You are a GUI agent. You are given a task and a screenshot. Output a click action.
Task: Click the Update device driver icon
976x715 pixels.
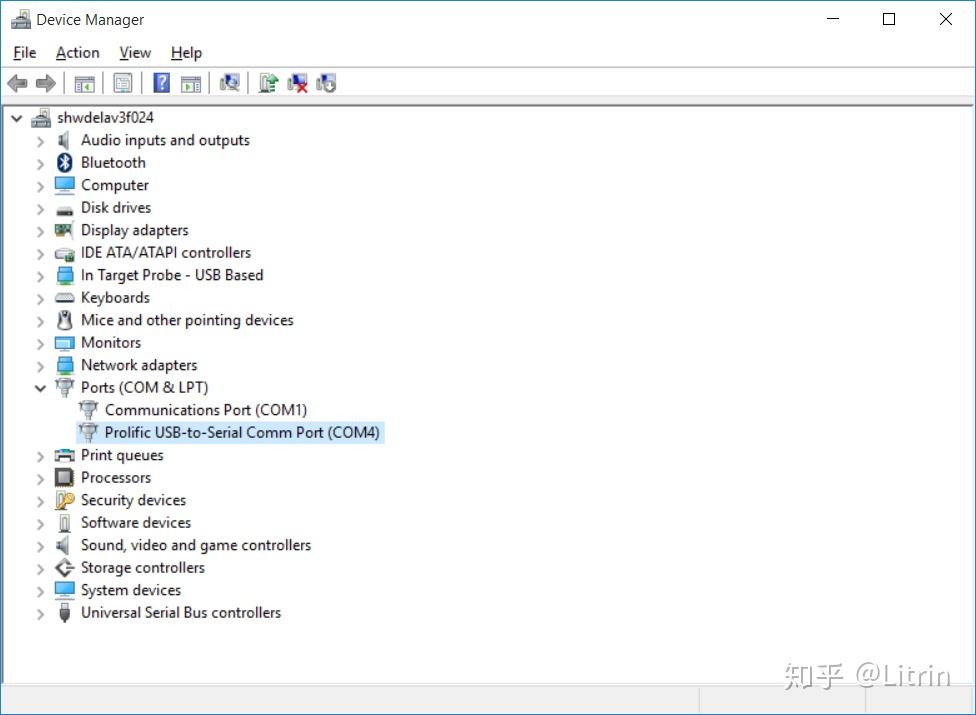click(x=268, y=83)
